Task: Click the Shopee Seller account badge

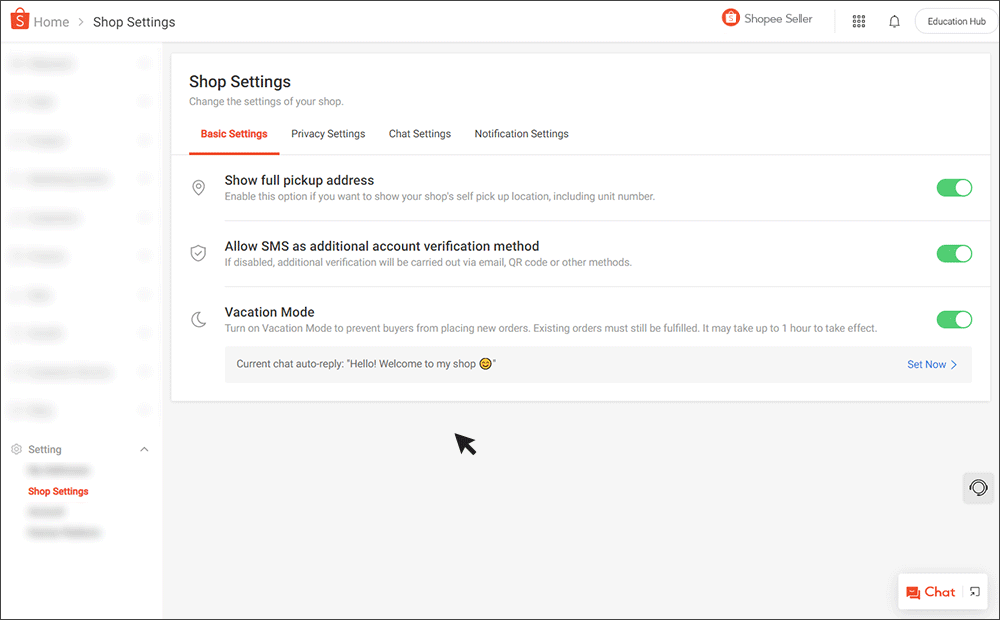Action: pyautogui.click(x=766, y=18)
